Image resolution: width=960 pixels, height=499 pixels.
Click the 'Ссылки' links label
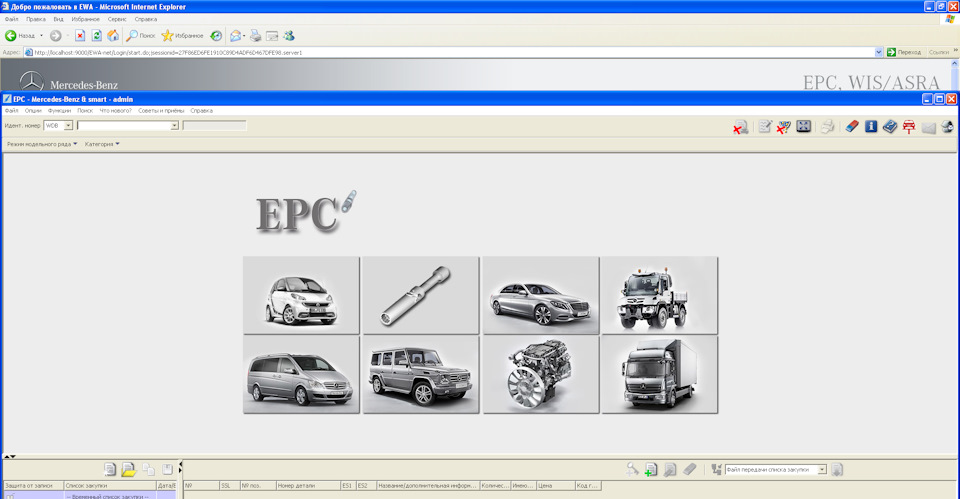[939, 53]
